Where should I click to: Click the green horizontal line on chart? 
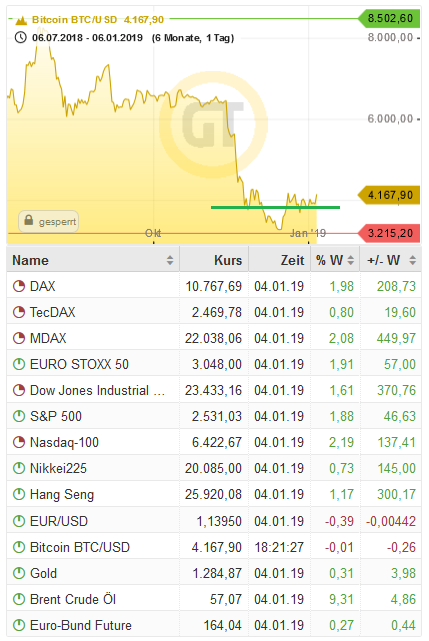tap(275, 208)
